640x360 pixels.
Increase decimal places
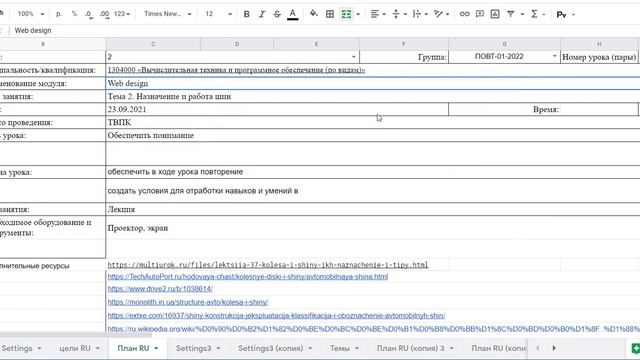pos(104,14)
